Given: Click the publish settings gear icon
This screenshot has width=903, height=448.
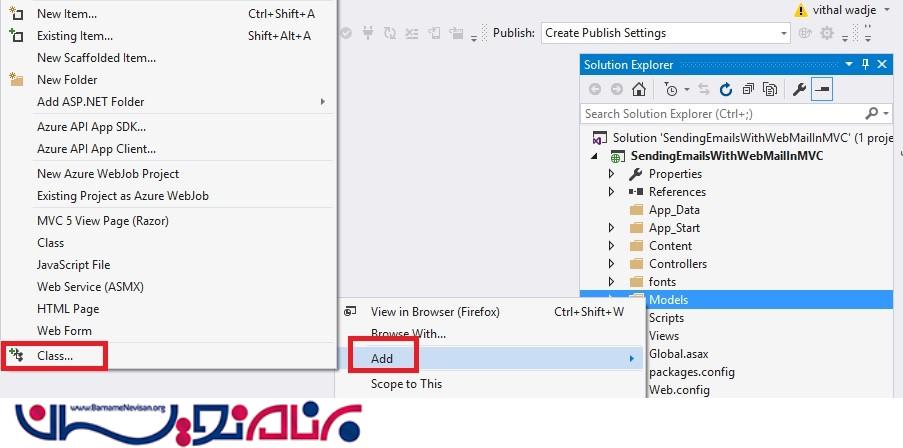Looking at the screenshot, I should pyautogui.click(x=827, y=33).
